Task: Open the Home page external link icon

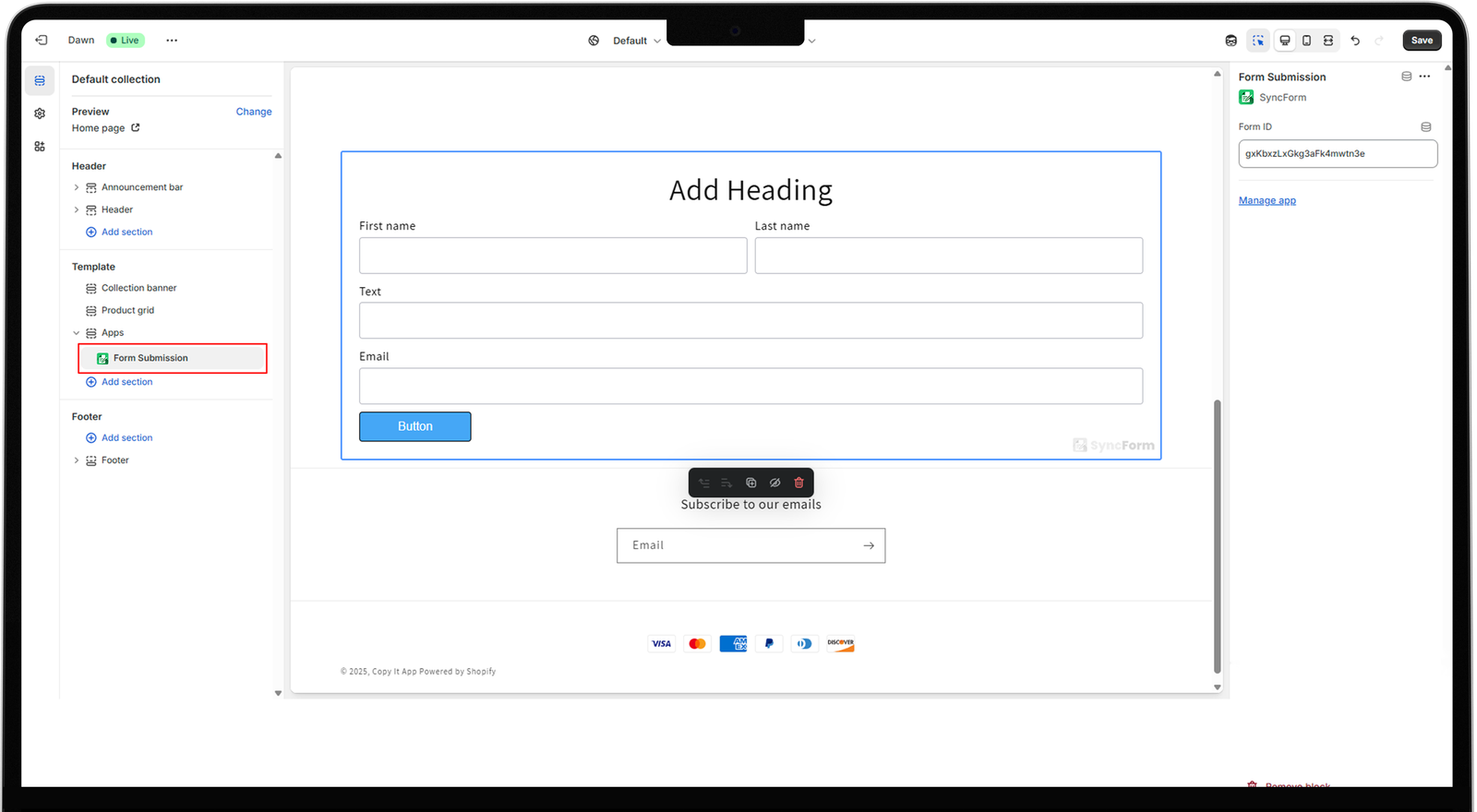Action: point(136,127)
